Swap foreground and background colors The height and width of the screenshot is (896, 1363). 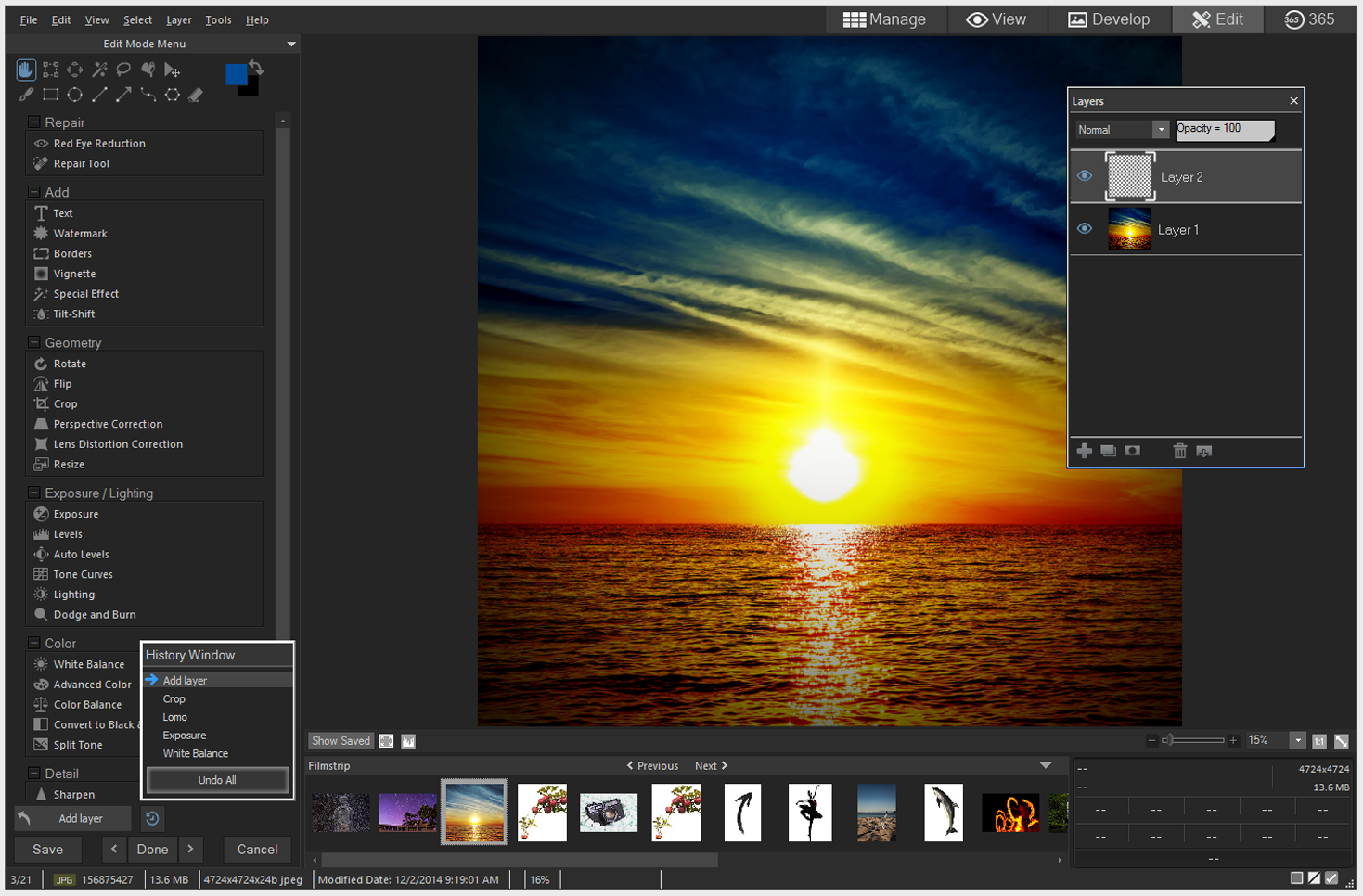click(x=257, y=68)
